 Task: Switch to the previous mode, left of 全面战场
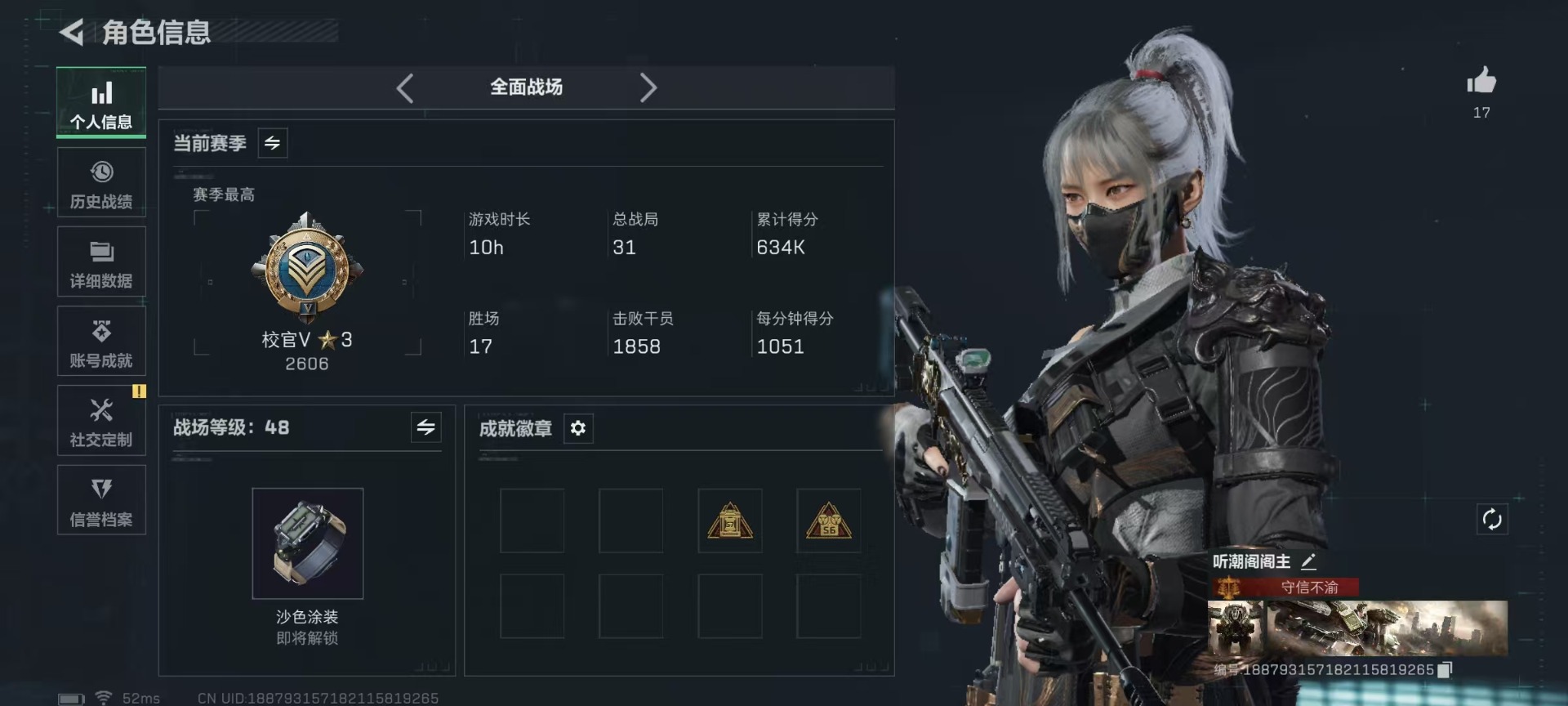pos(404,87)
